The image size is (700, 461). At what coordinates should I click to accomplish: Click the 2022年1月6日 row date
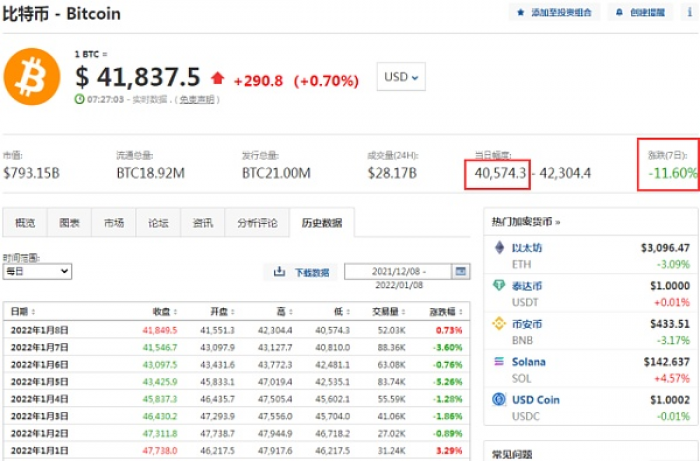pyautogui.click(x=39, y=365)
